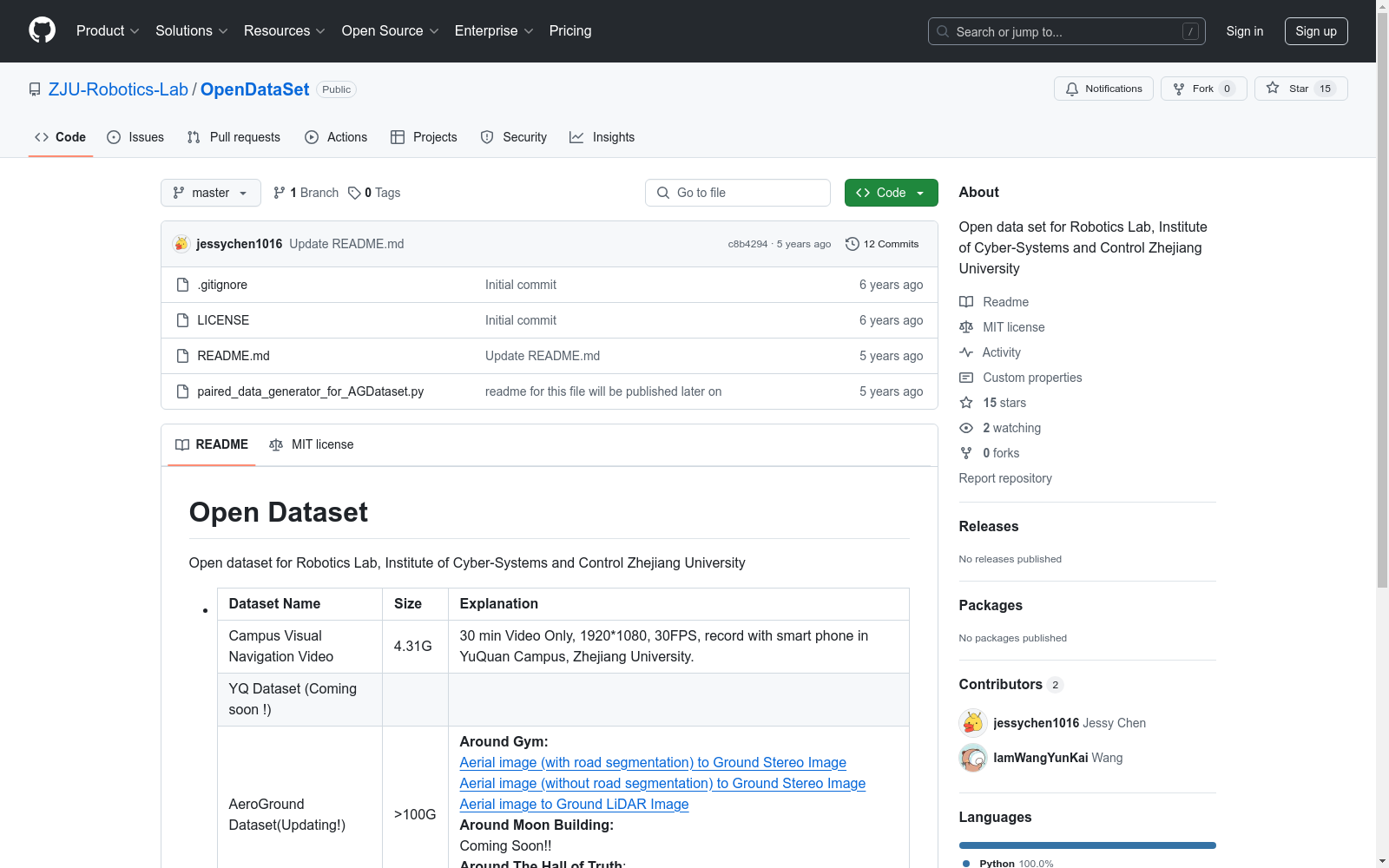The height and width of the screenshot is (868, 1389).
Task: Open the Releases section heading link
Action: [989, 526]
